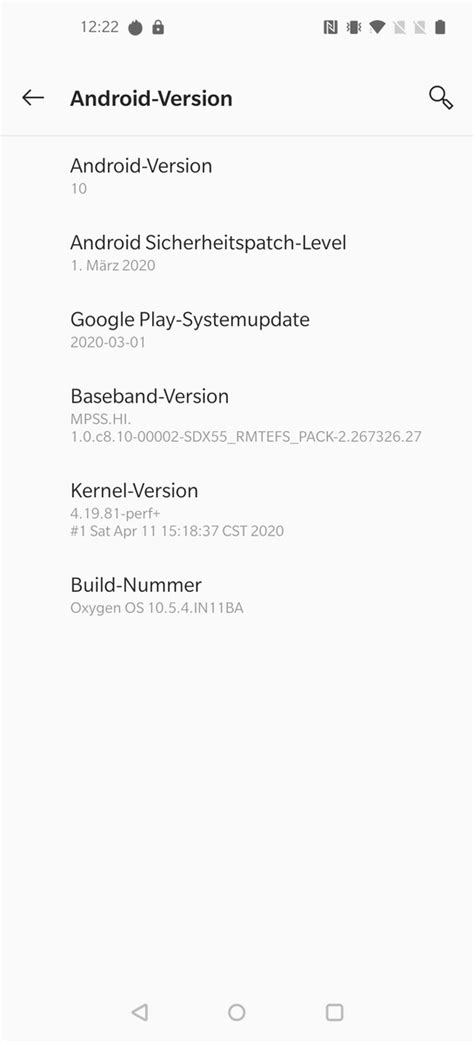Tap the NFC status icon
Screen dimensions: 474x1043
coord(330,27)
